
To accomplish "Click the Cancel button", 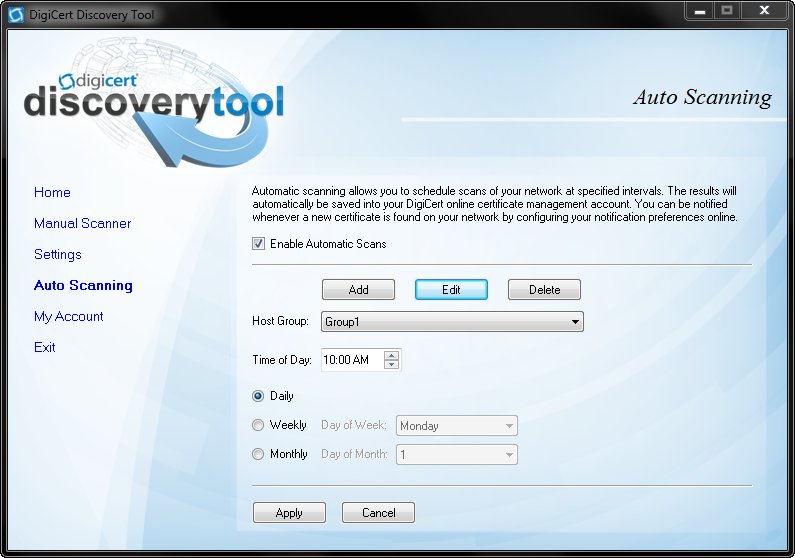I will (x=378, y=512).
